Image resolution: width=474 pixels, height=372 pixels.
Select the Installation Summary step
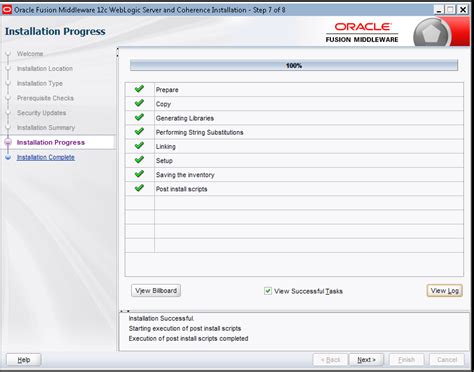tap(46, 128)
